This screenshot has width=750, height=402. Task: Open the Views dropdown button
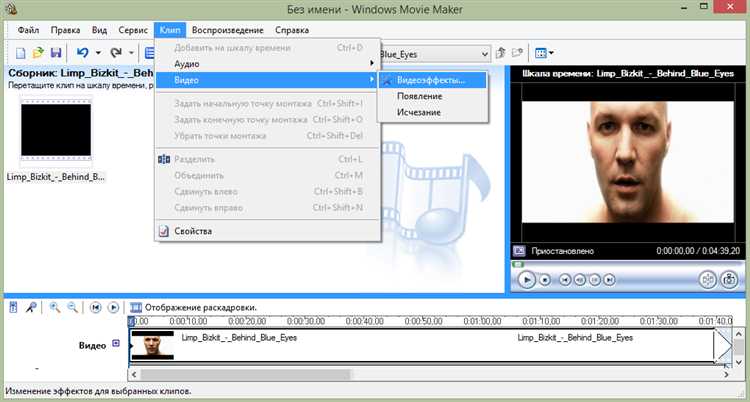pyautogui.click(x=544, y=53)
